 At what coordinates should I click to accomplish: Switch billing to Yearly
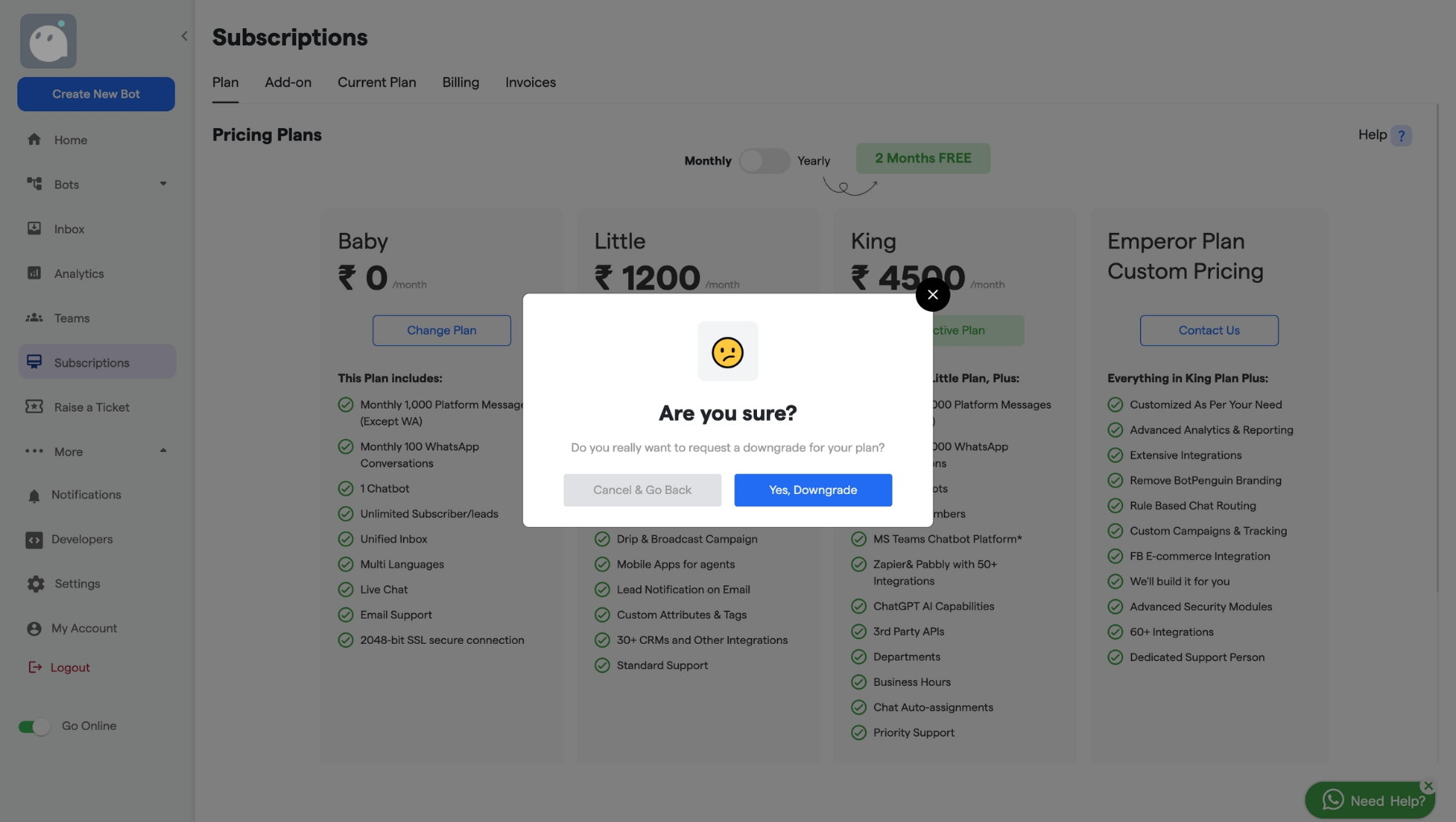[764, 160]
